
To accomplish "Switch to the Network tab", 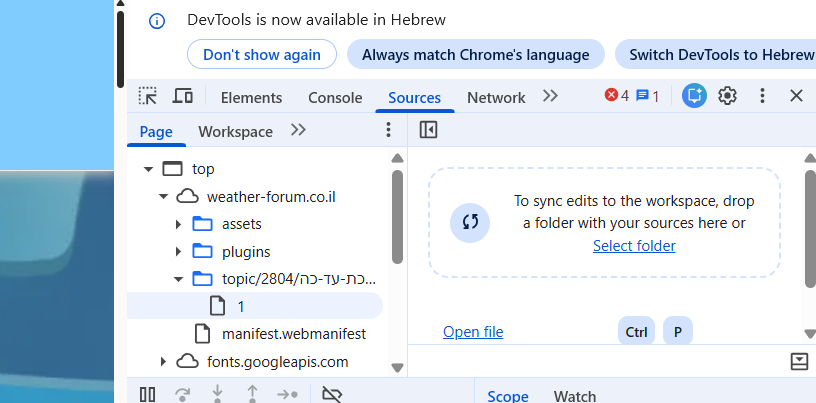I will click(x=496, y=97).
